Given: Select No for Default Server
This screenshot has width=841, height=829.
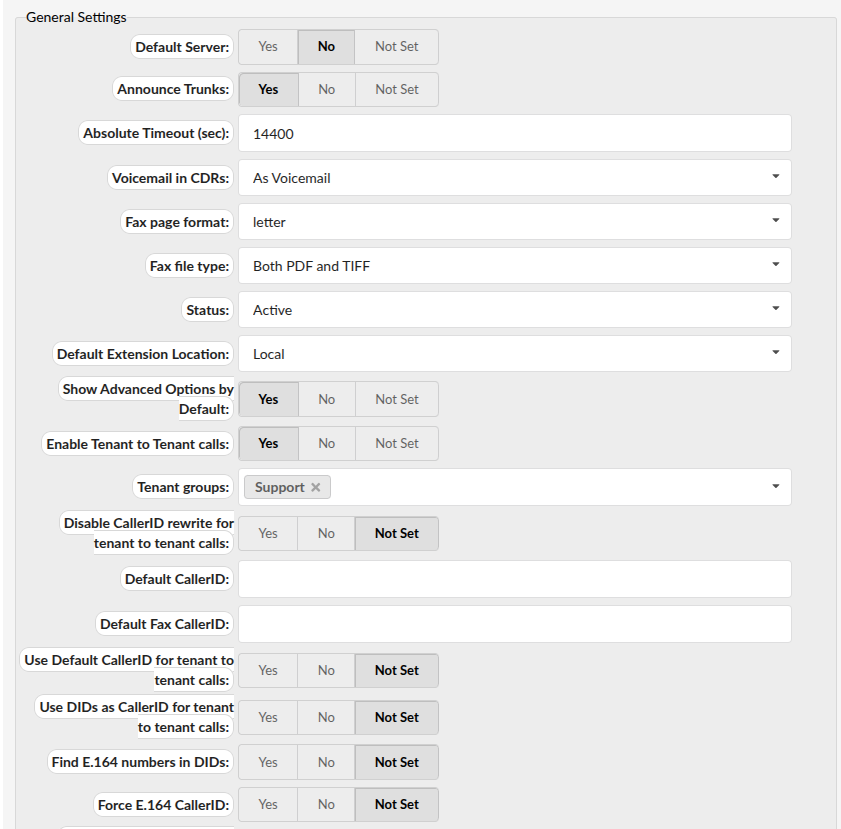Looking at the screenshot, I should click(x=326, y=47).
